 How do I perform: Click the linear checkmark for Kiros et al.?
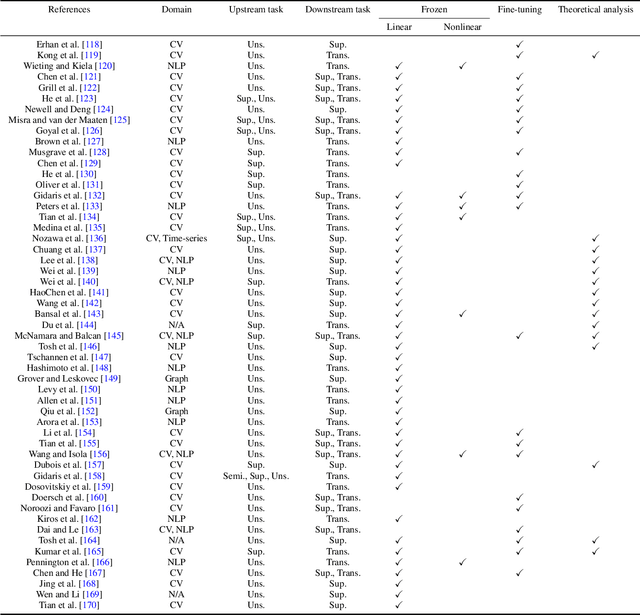pos(398,519)
